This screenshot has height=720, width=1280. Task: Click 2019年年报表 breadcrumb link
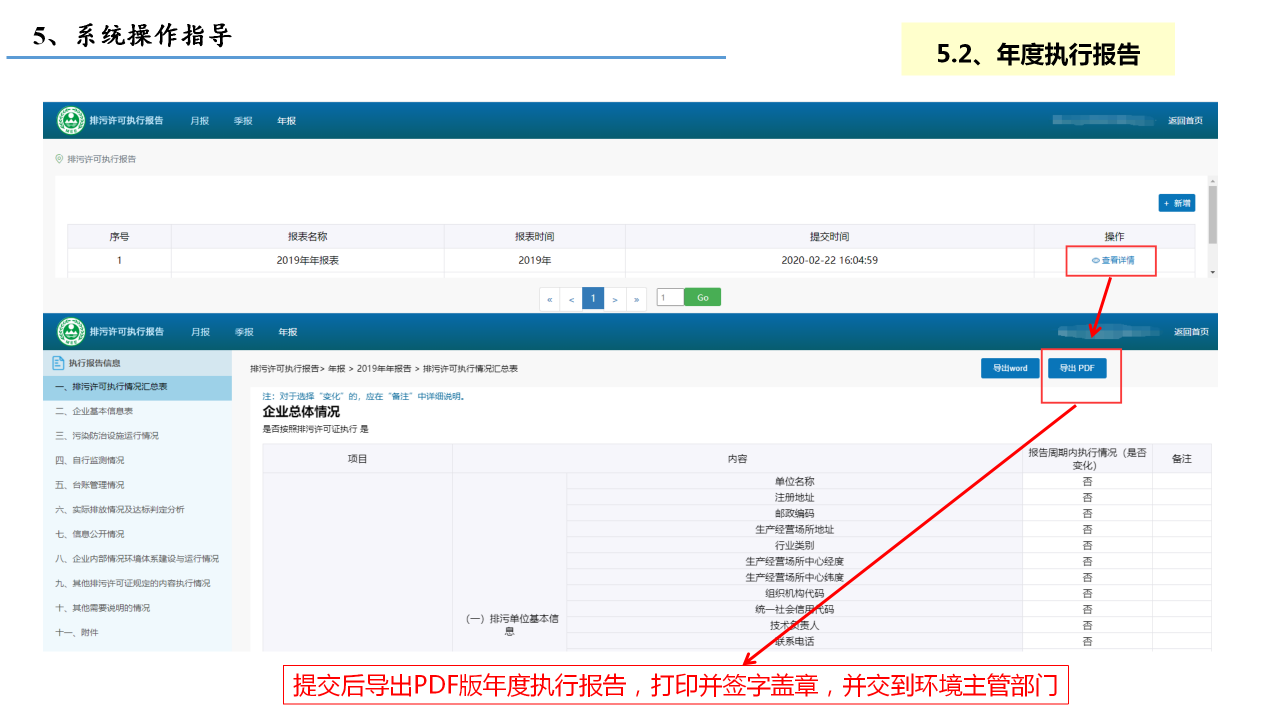[383, 369]
